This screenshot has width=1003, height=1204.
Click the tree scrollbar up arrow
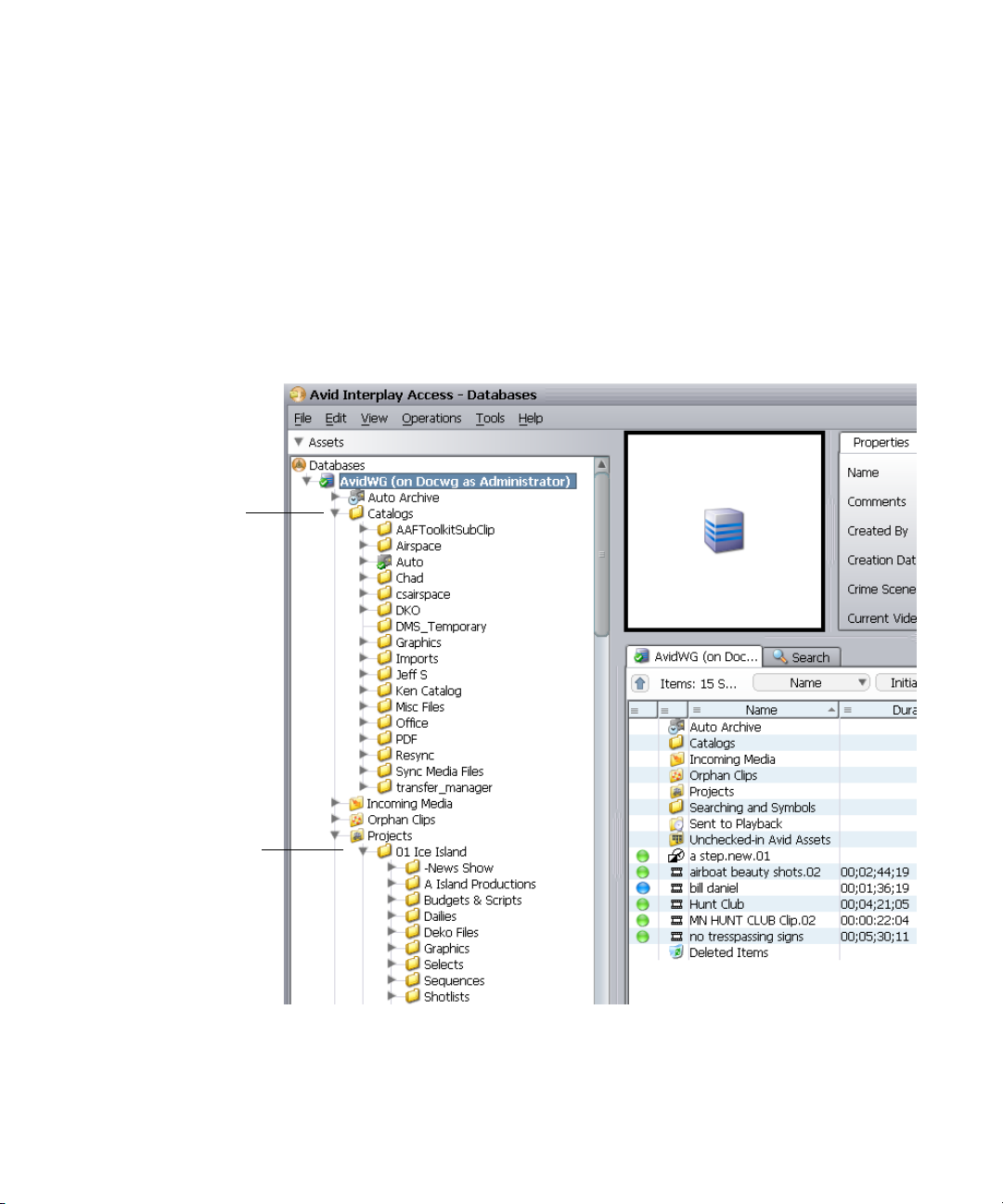click(x=601, y=464)
